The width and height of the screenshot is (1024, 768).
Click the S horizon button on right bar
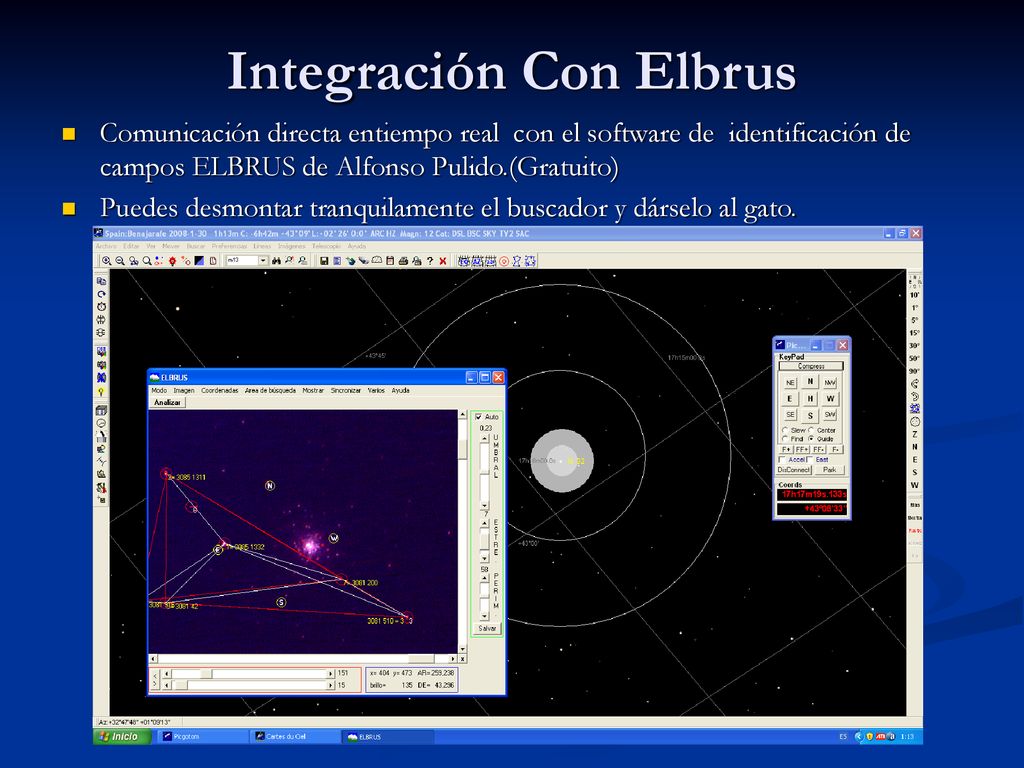915,472
